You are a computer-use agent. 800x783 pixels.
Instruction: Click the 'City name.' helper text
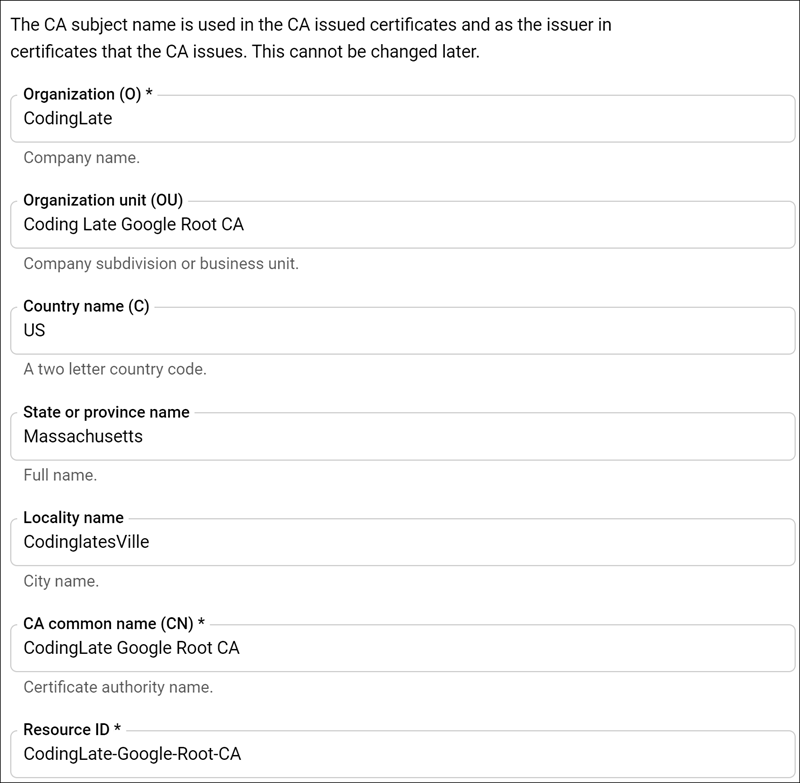point(61,581)
